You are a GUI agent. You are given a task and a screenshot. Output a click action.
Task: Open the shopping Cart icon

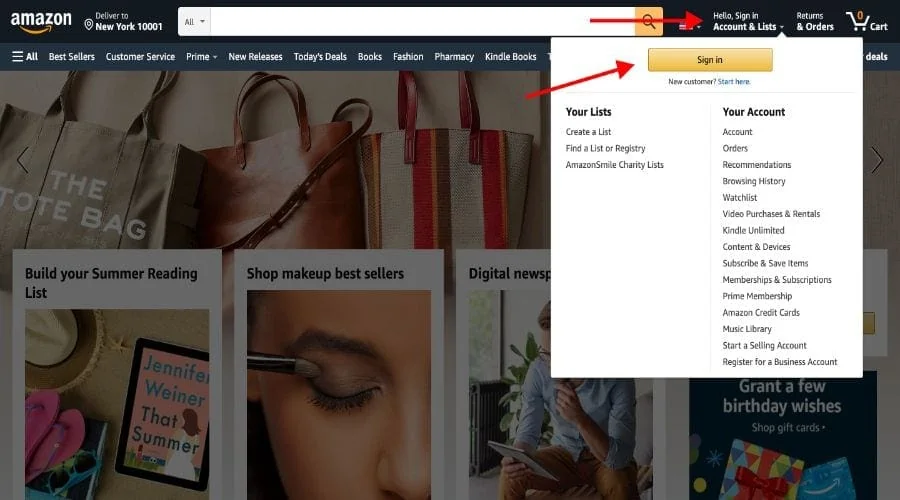867,21
